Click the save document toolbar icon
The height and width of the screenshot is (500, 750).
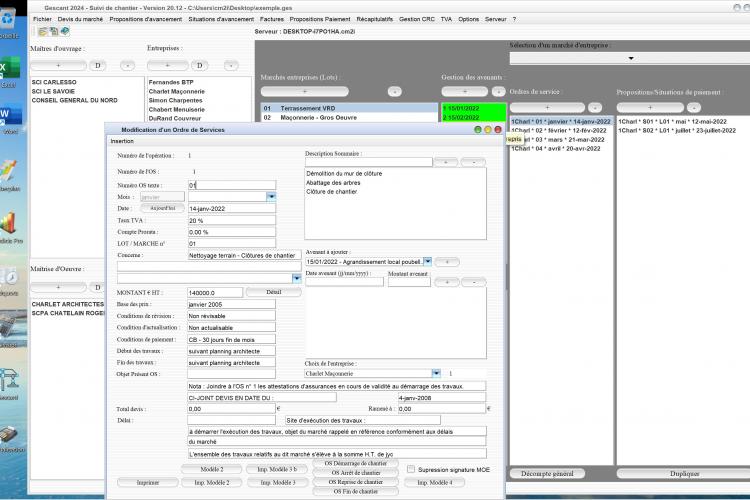(54, 32)
